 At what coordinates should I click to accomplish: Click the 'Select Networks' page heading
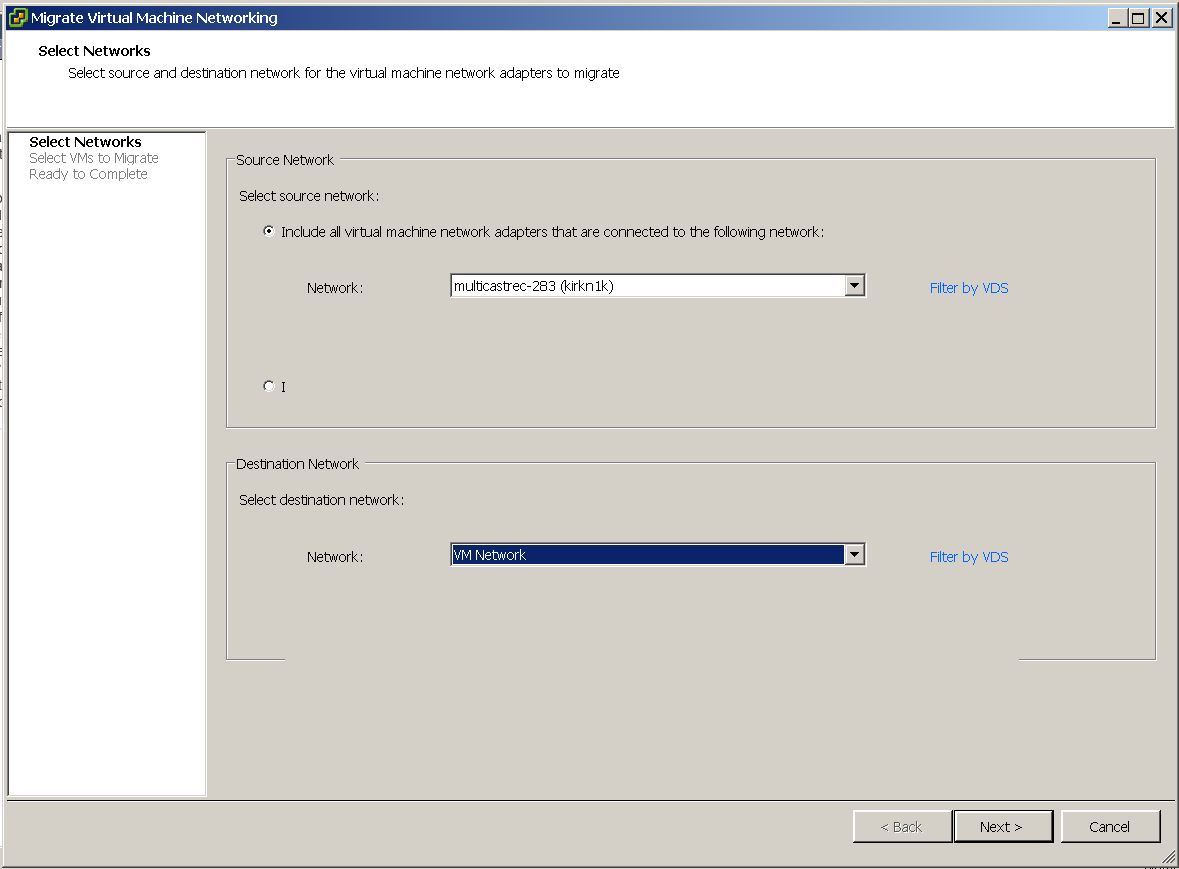(x=94, y=51)
